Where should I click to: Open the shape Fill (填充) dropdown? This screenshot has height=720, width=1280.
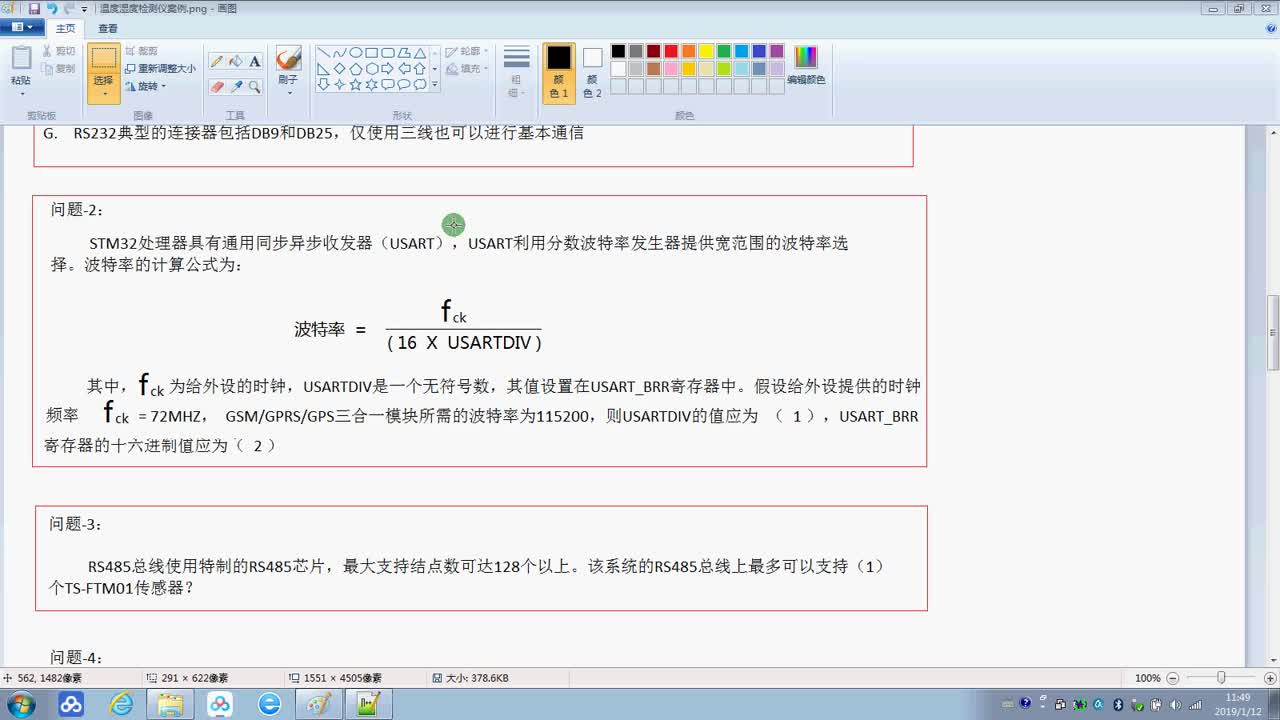[x=467, y=68]
